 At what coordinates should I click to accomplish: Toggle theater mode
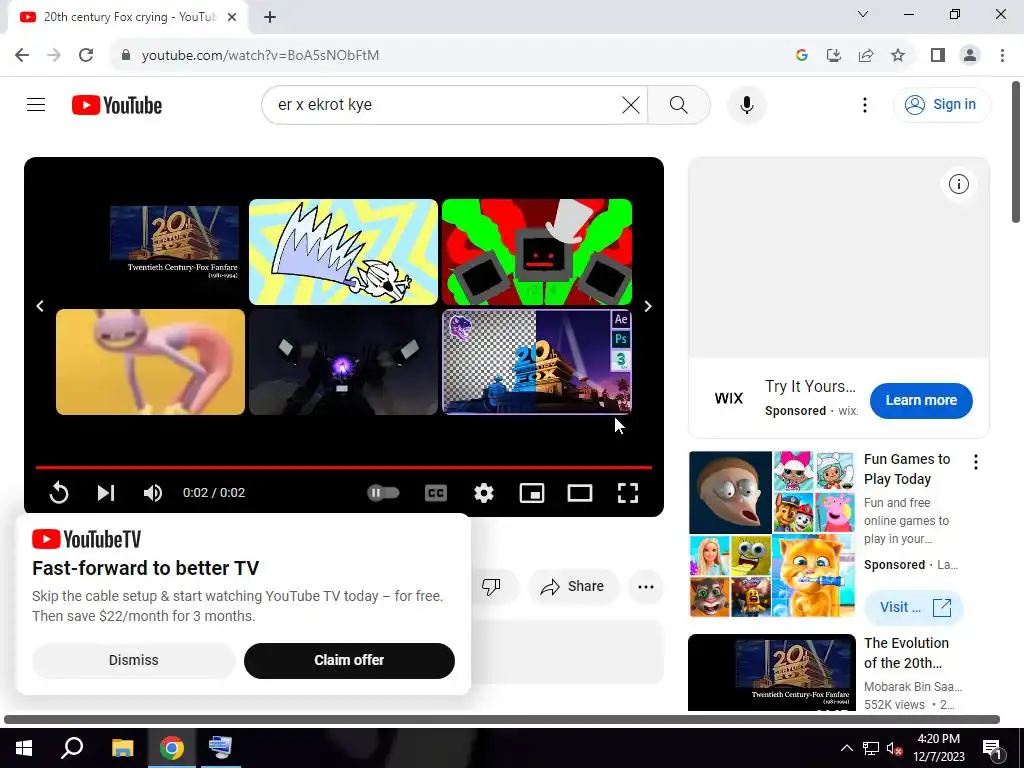[580, 492]
